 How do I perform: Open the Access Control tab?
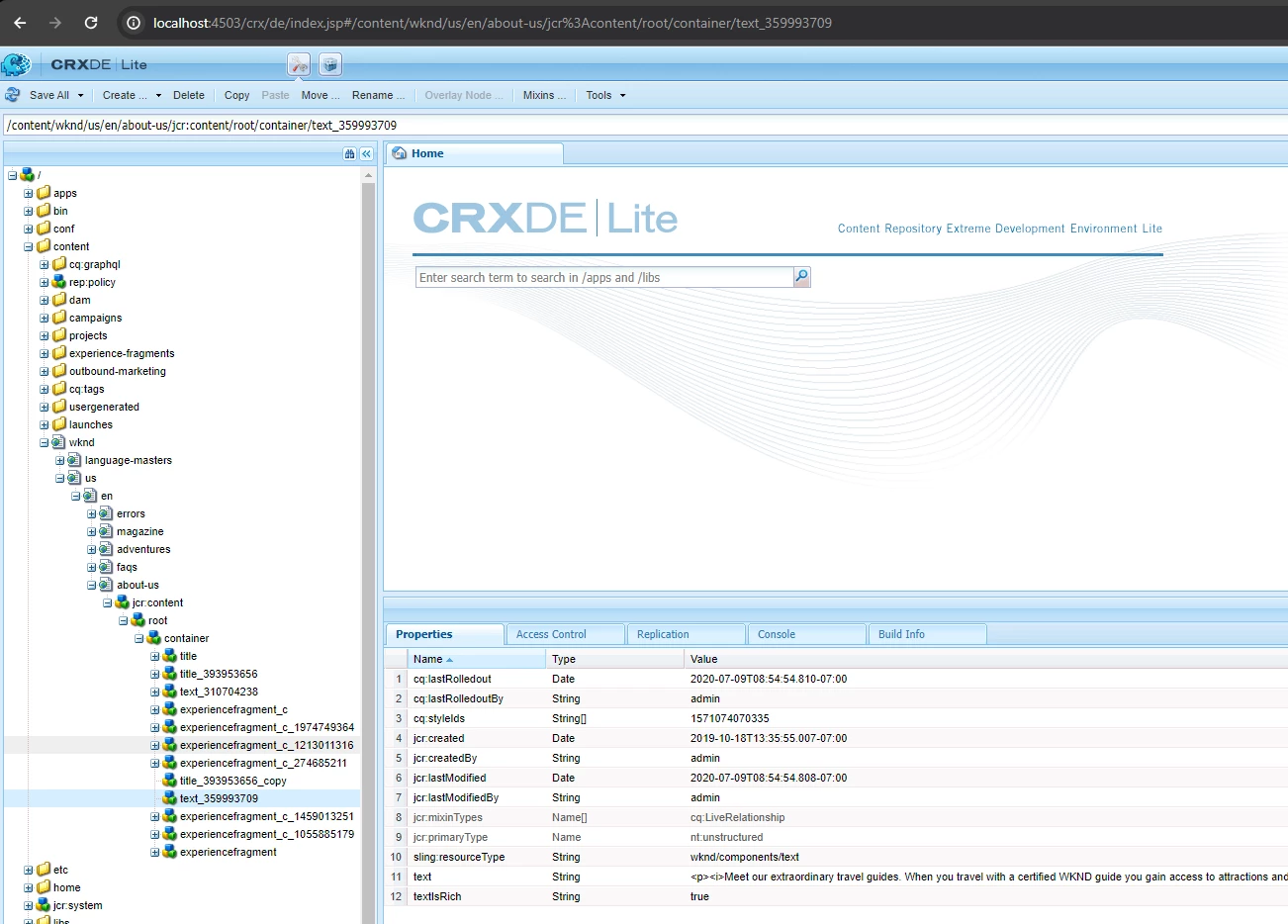click(565, 634)
